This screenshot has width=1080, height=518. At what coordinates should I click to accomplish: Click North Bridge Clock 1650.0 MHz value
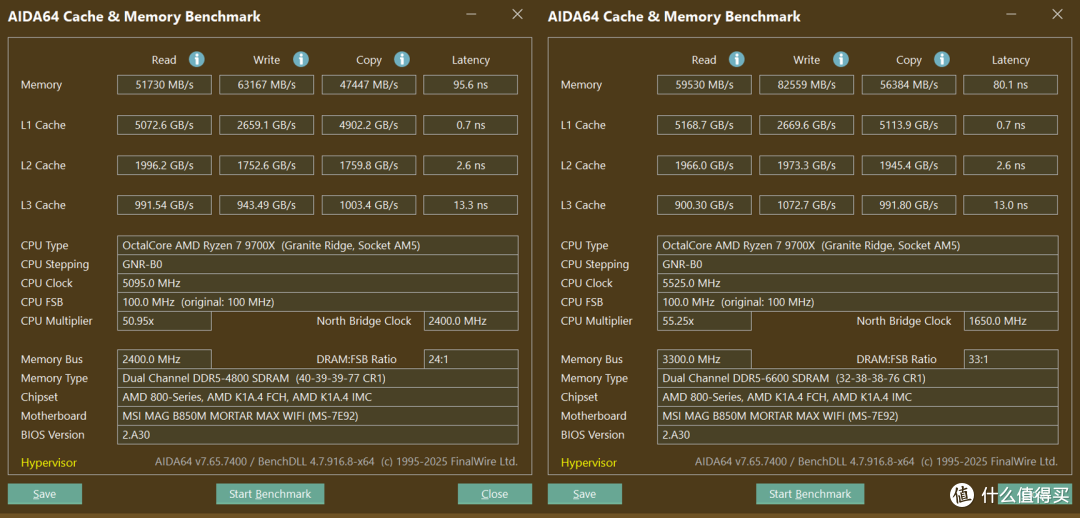[1011, 321]
